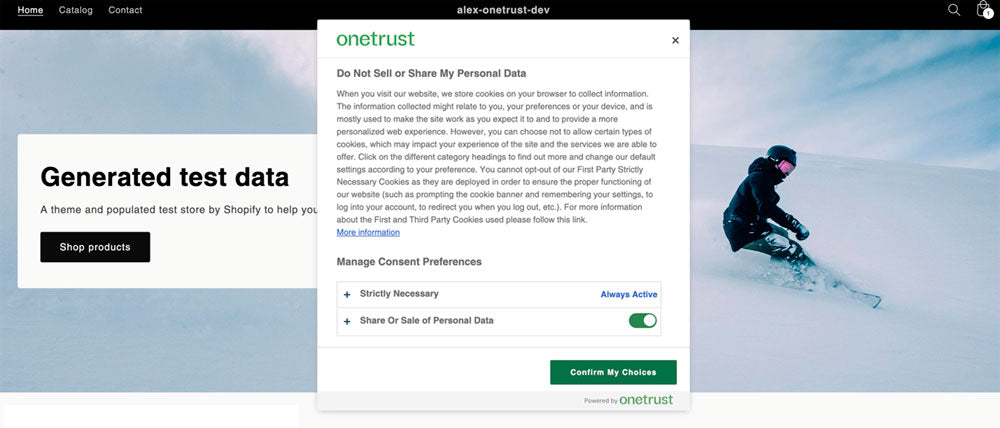Image resolution: width=1000 pixels, height=428 pixels.
Task: Open the Catalog menu item
Action: (76, 10)
